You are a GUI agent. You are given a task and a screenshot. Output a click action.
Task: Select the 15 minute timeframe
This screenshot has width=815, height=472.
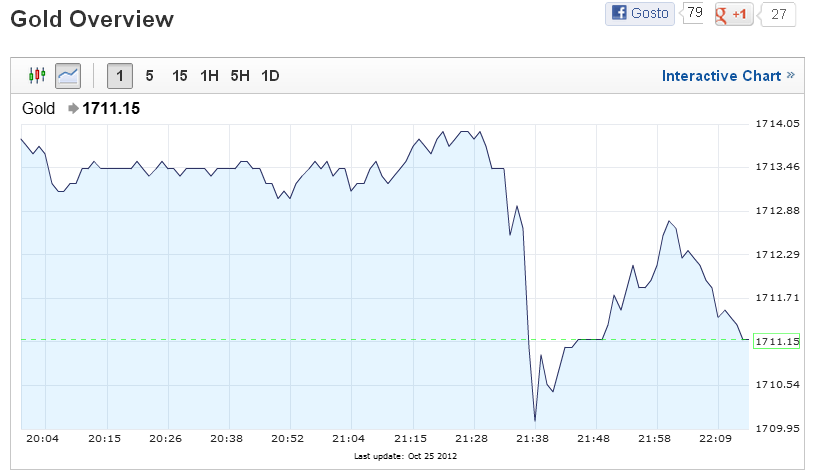[x=179, y=76]
